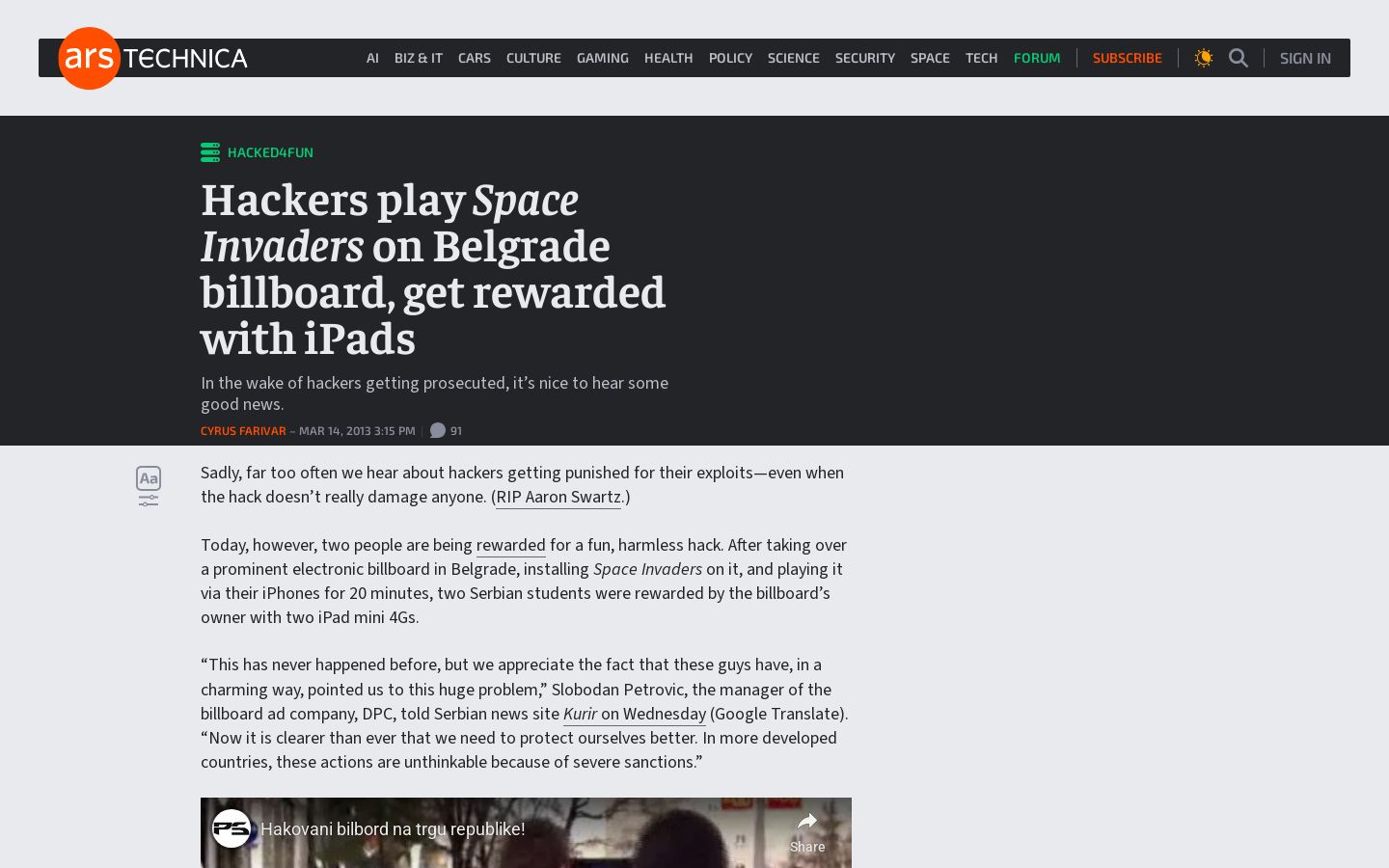Click the YouTube Share arrow icon
The height and width of the screenshot is (868, 1389).
point(807,822)
